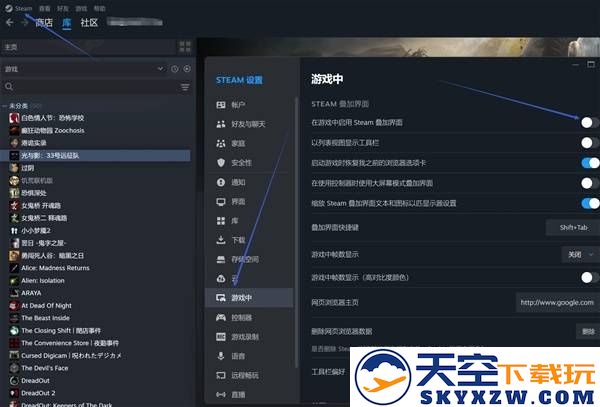The image size is (600, 407).
Task: Toggle 游戏中帧数显示 high contrast color switch
Action: click(590, 277)
